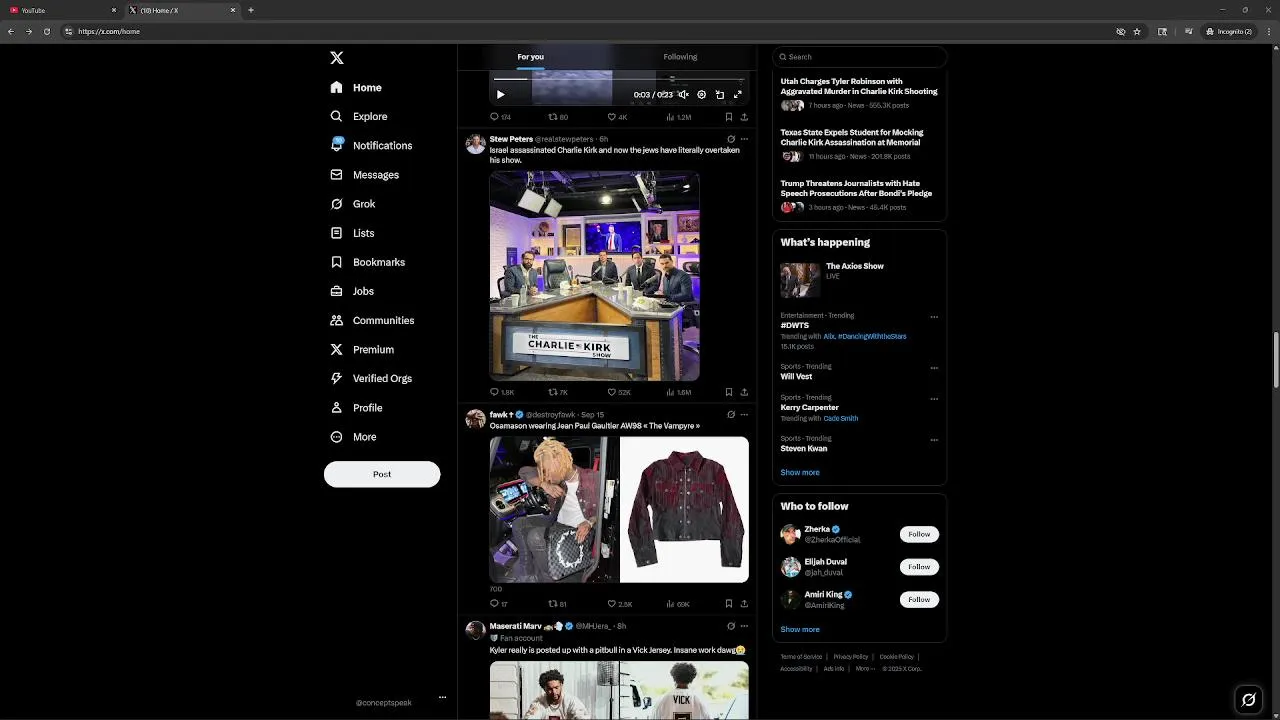1280x720 pixels.
Task: Open options for Steven Kwan trend
Action: coord(934,440)
